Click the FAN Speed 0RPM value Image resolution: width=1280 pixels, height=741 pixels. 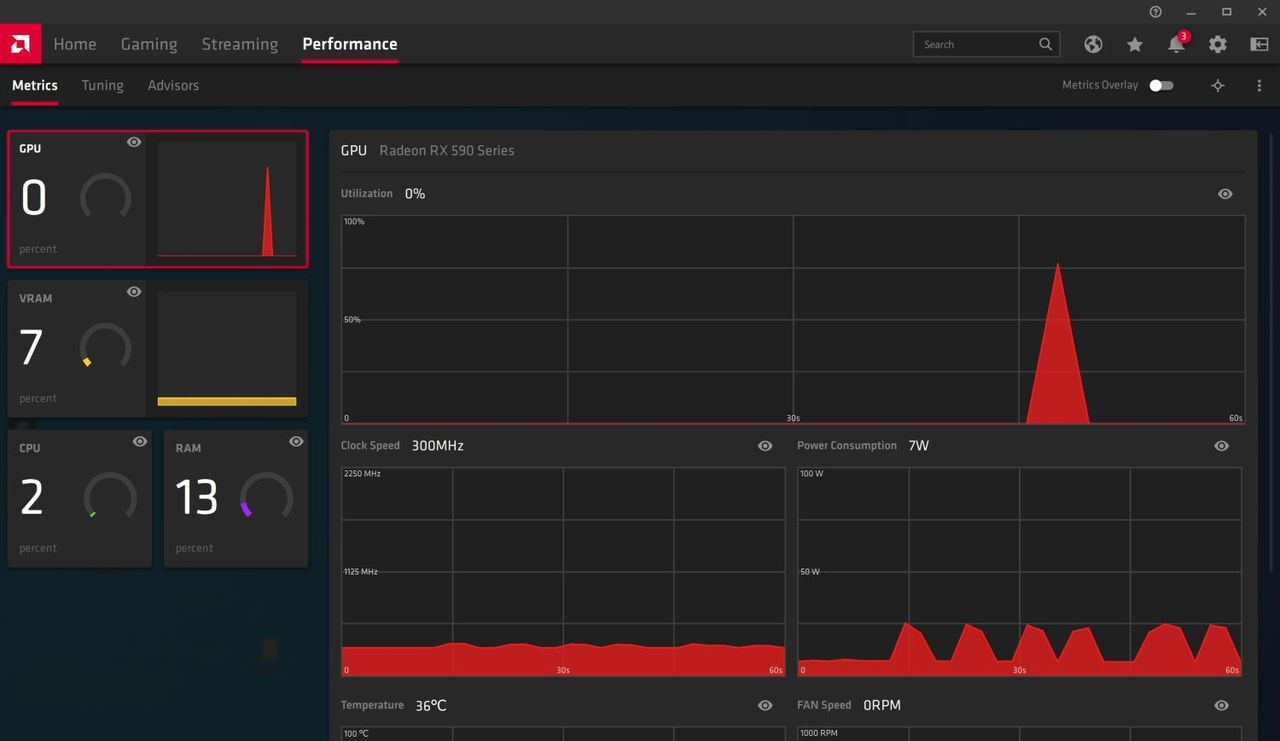882,706
